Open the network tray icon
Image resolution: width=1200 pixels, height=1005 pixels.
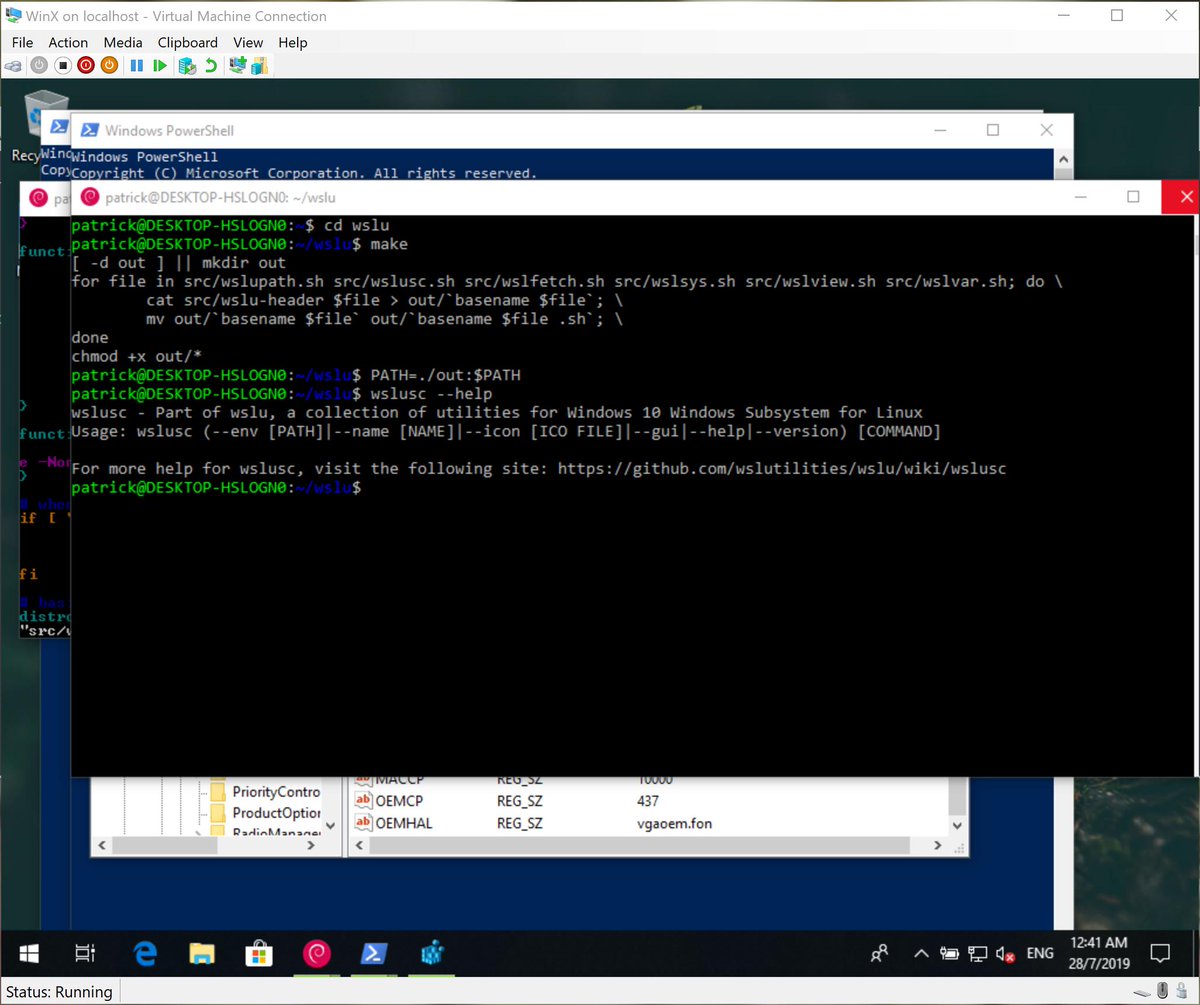(x=978, y=953)
